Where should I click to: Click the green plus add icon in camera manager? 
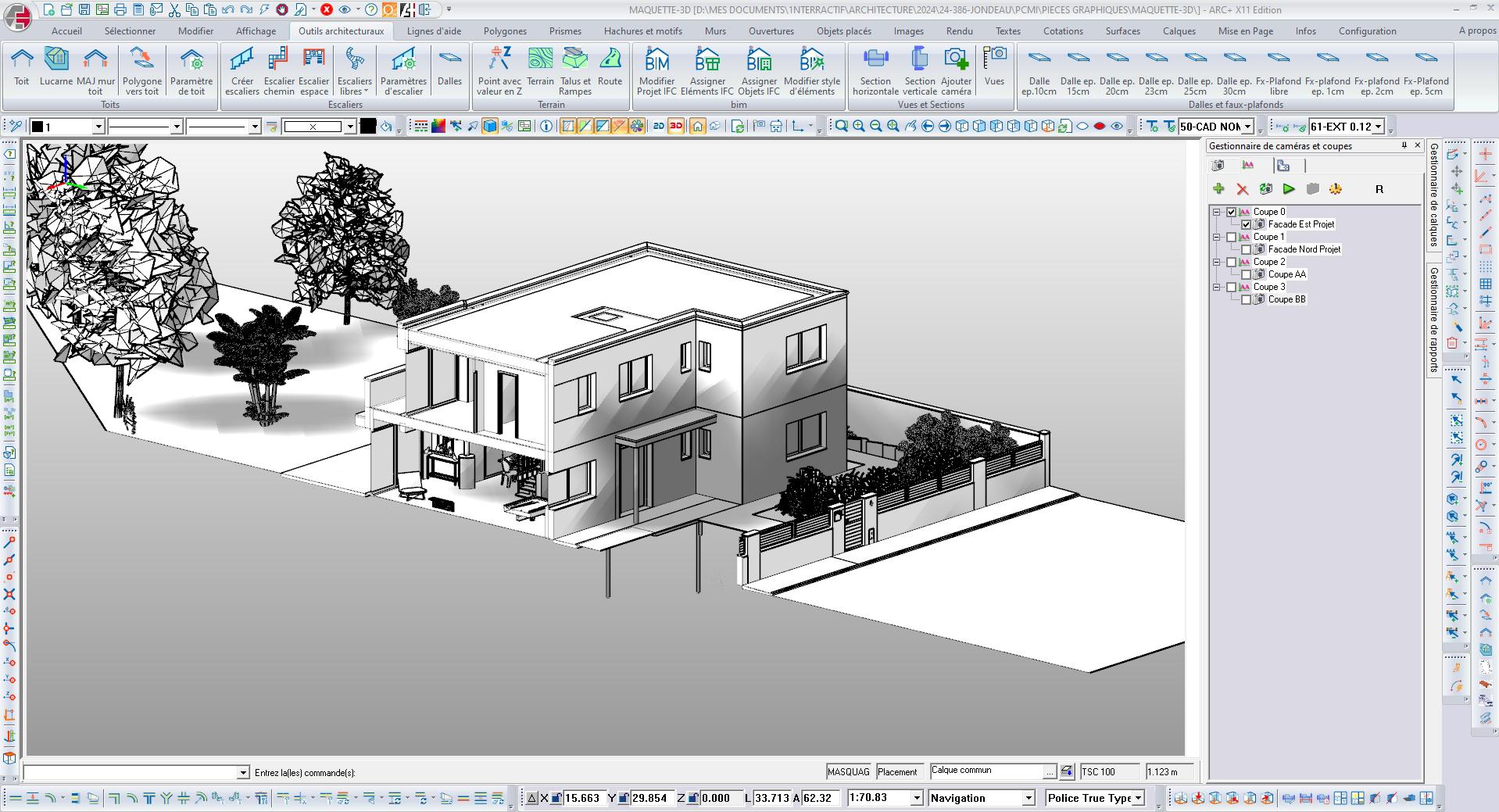[1218, 189]
